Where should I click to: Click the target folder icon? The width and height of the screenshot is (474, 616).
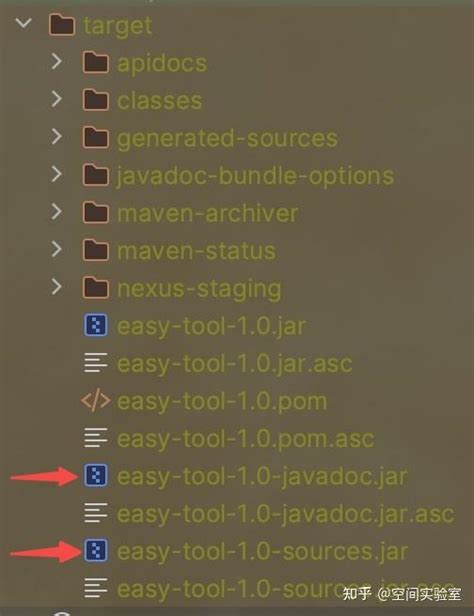click(x=62, y=25)
